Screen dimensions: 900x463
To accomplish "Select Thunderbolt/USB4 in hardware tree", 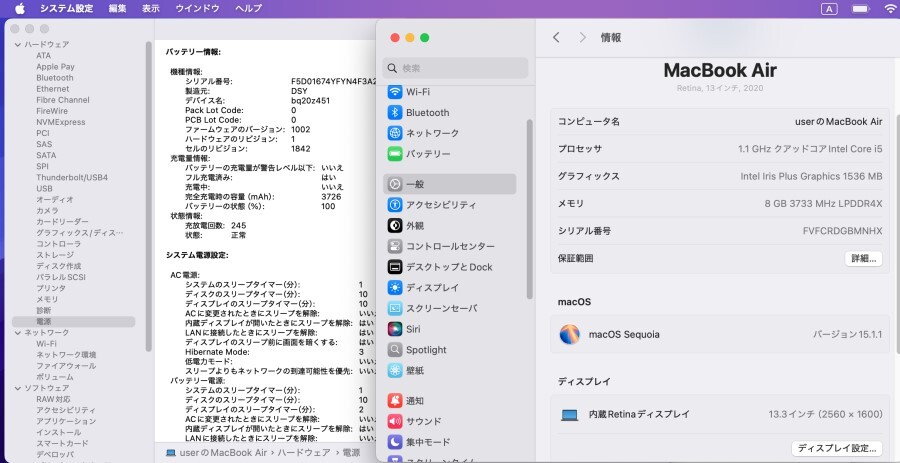I will pos(72,177).
